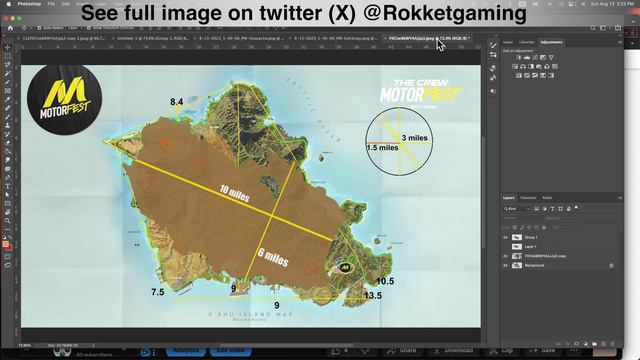Screen dimensions: 640x360
Task: Open status bar document info arrow
Action: (93, 345)
